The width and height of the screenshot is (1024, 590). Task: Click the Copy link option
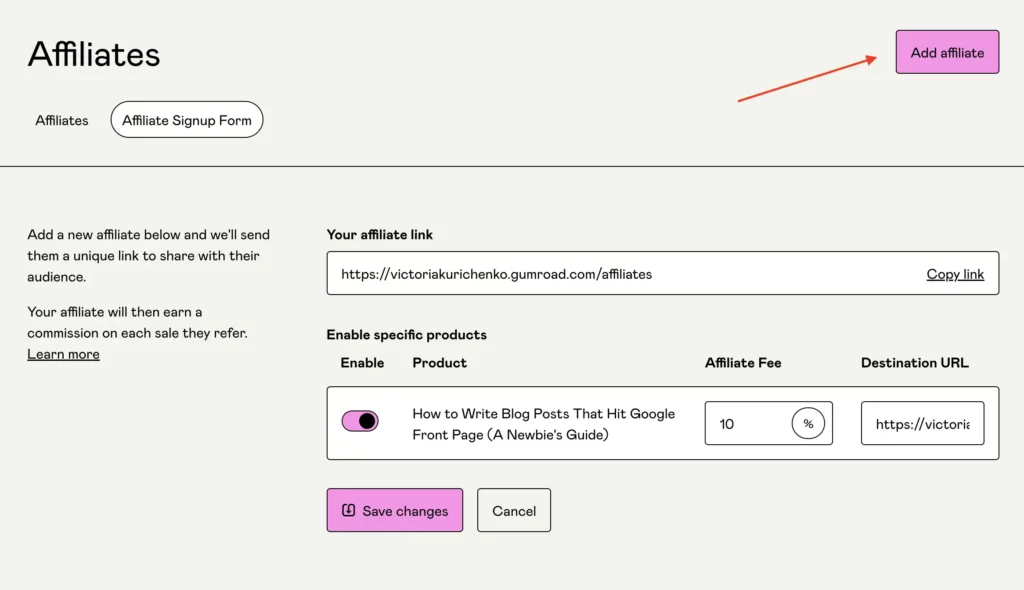click(x=955, y=274)
